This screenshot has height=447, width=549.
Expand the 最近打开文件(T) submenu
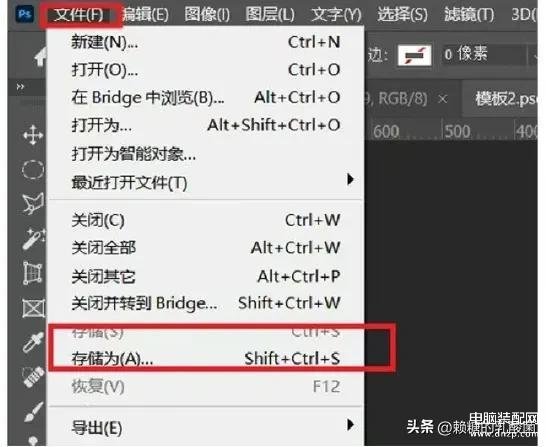(x=205, y=182)
